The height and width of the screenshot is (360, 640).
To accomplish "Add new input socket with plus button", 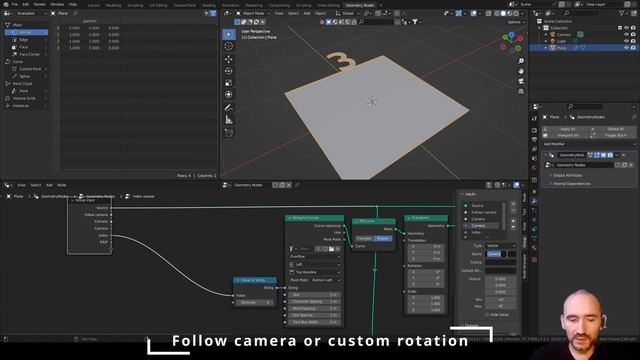I will point(513,204).
